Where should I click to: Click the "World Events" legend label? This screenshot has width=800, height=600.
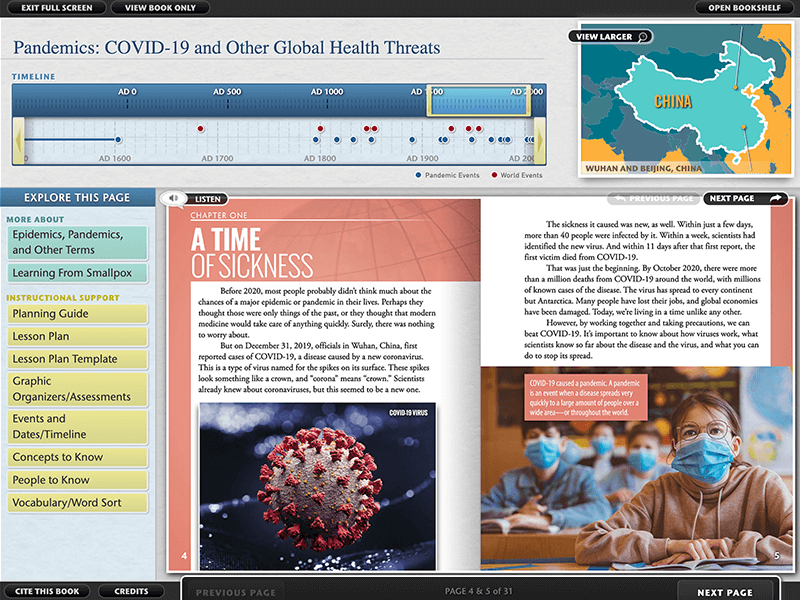521,175
